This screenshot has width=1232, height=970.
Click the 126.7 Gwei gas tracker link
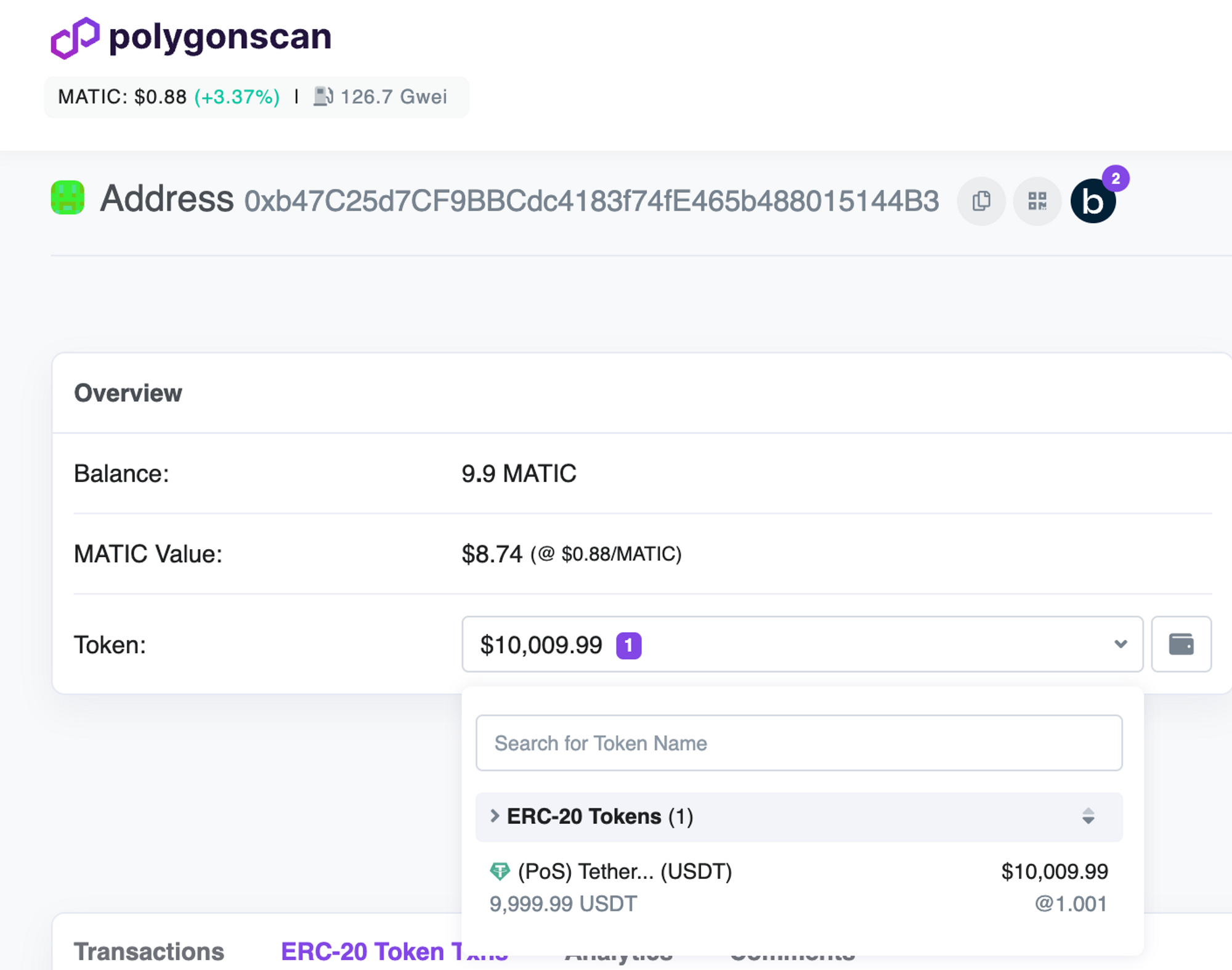tap(394, 97)
